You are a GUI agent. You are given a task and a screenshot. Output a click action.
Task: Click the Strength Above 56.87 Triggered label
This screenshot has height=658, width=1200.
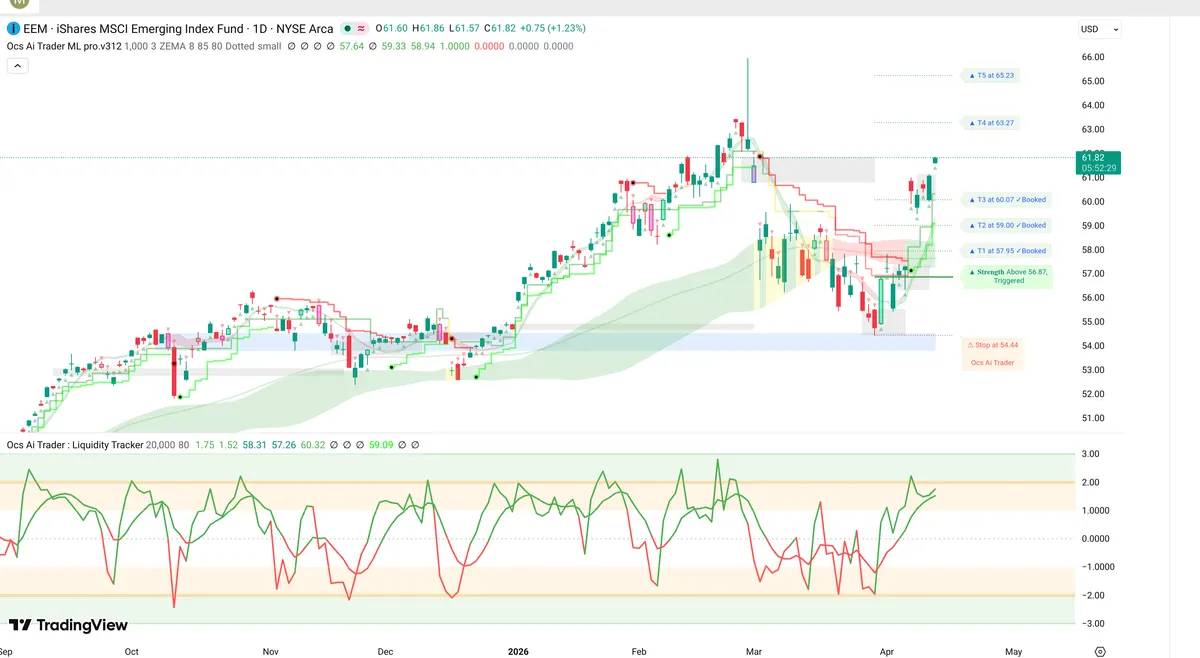click(1008, 276)
